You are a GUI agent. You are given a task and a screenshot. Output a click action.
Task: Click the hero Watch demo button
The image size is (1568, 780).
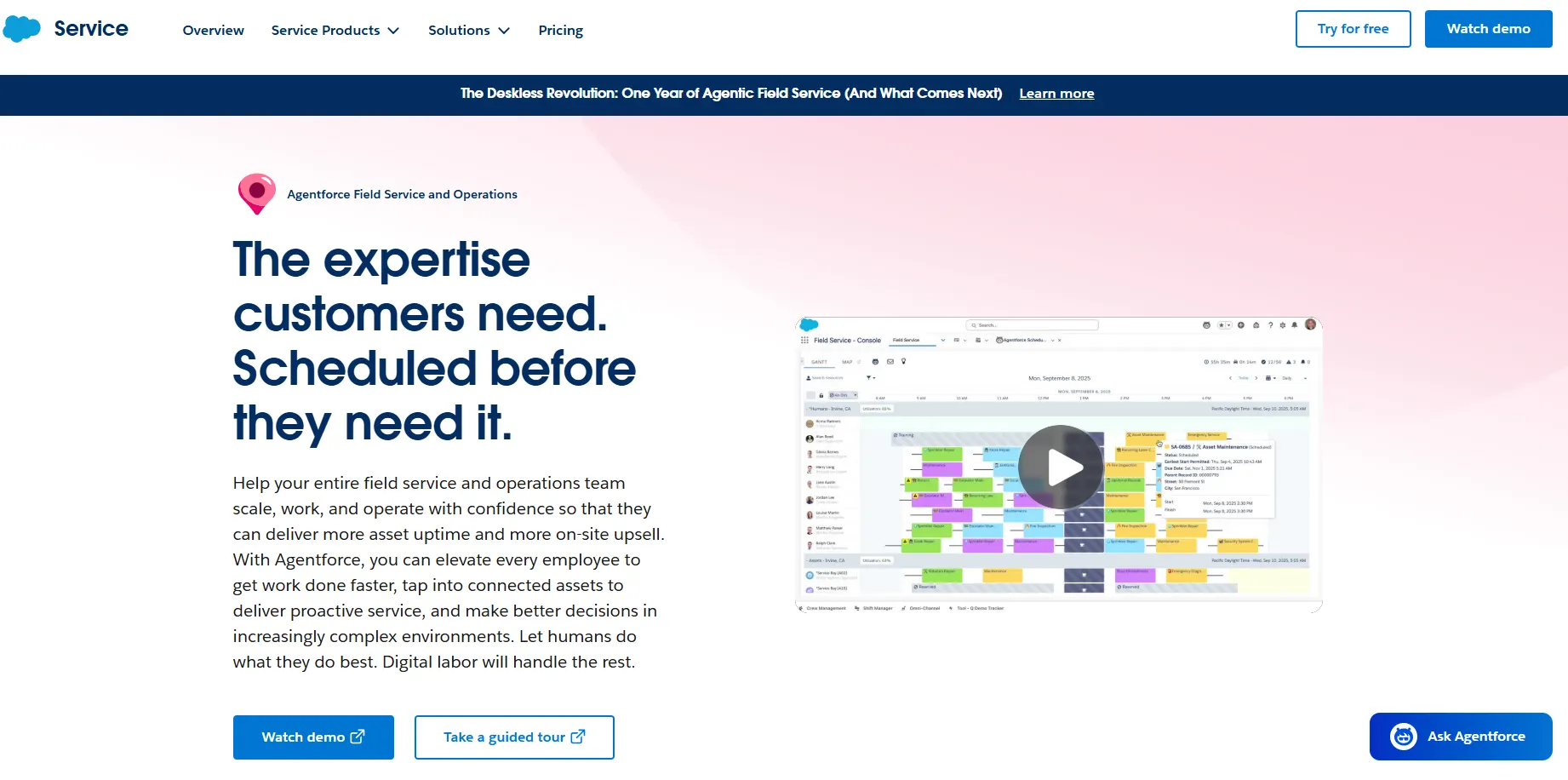point(313,737)
